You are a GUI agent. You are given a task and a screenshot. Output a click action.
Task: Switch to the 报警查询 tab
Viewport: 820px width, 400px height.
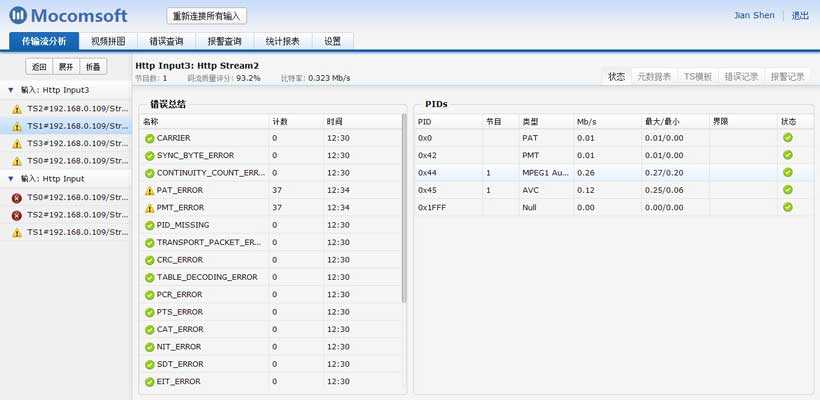point(225,41)
